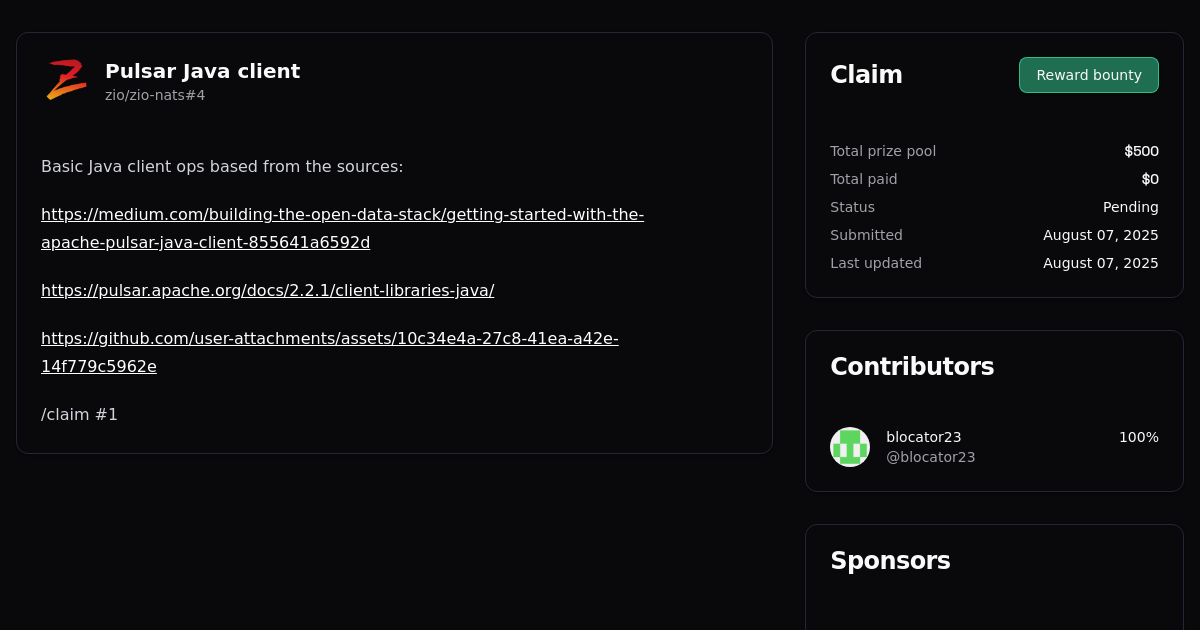Click the blocator23 contributor name
The width and height of the screenshot is (1200, 630).
coord(923,437)
